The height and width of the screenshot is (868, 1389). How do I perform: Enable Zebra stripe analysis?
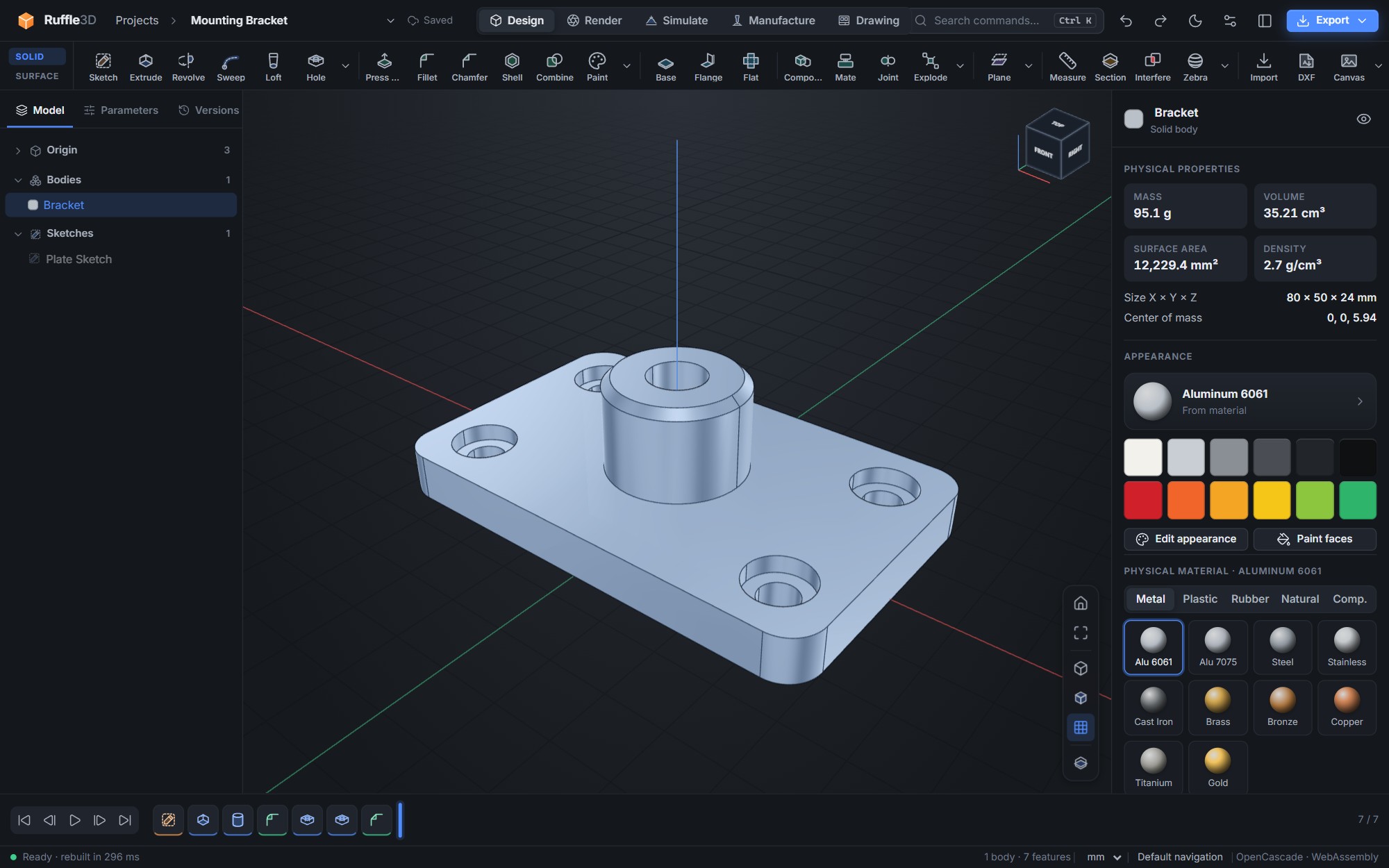click(1195, 67)
